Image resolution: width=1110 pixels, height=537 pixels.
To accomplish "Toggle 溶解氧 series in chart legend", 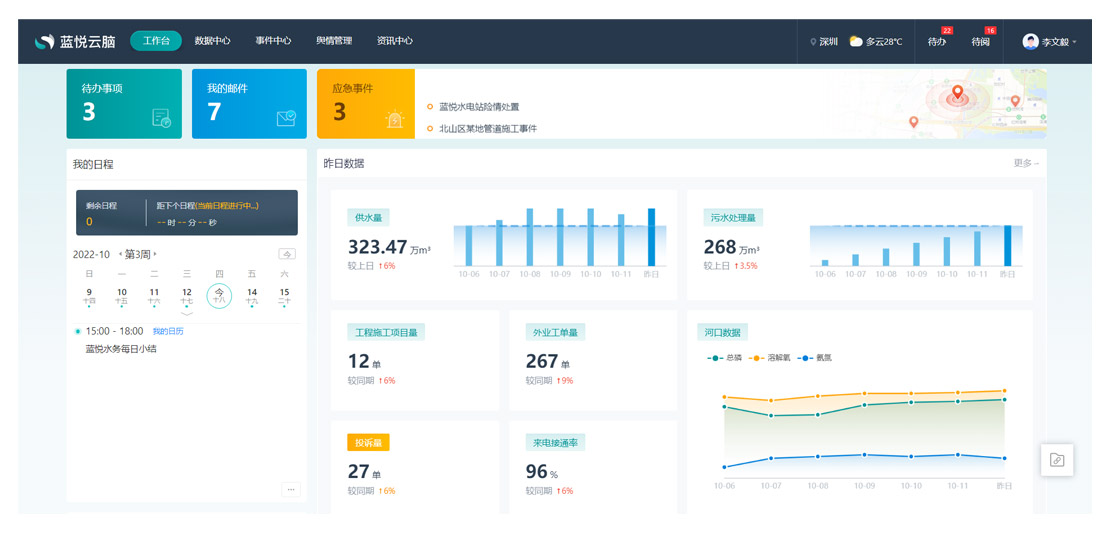I will pyautogui.click(x=764, y=357).
